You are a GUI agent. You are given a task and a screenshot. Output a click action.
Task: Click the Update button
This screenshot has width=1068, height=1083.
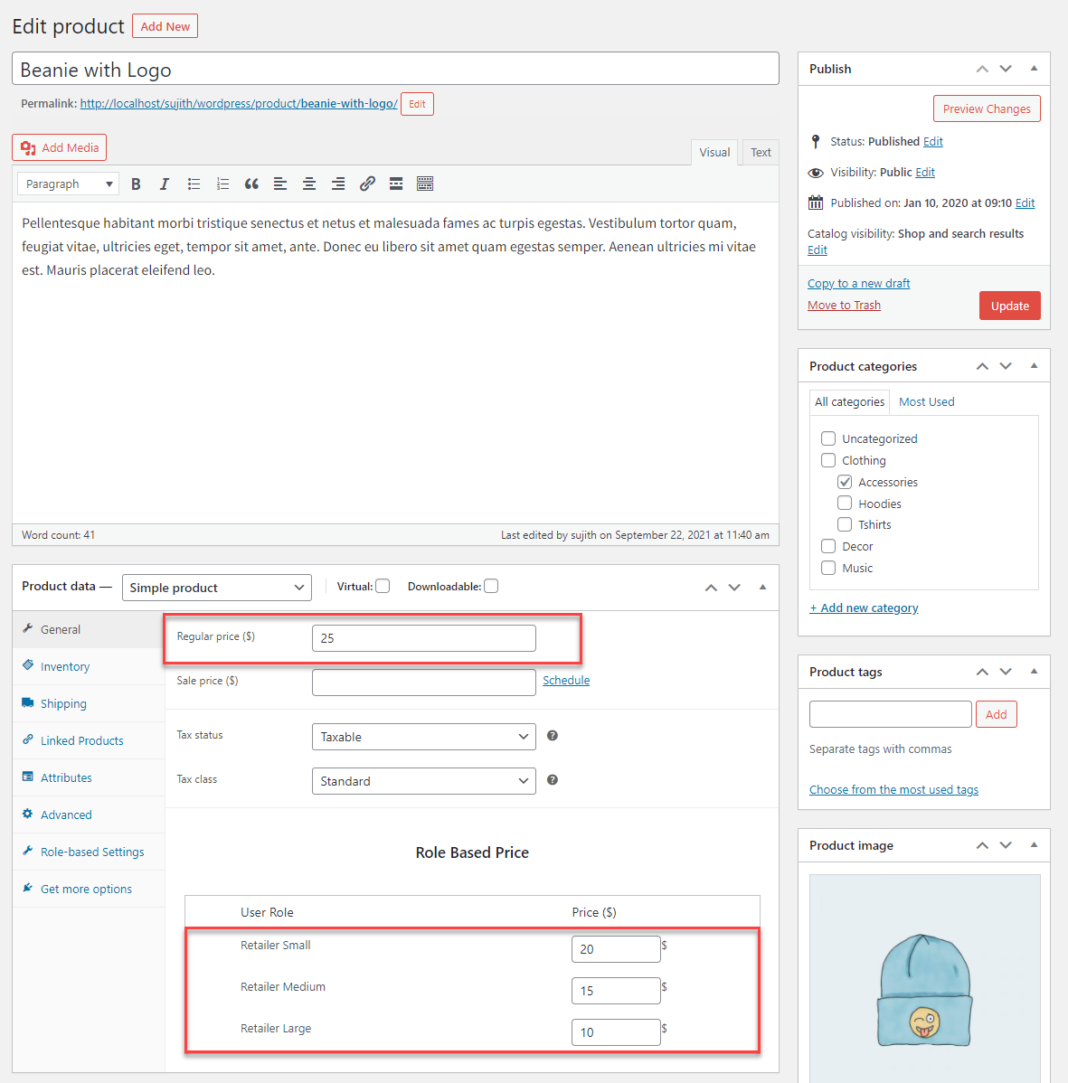point(1009,306)
